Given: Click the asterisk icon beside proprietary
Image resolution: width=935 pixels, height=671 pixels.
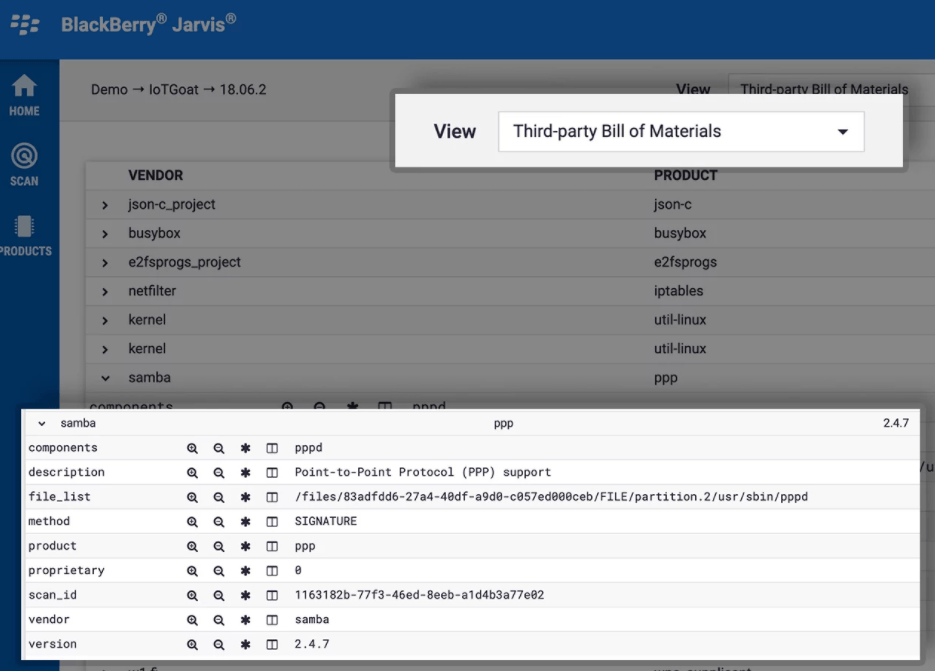Looking at the screenshot, I should tap(245, 571).
